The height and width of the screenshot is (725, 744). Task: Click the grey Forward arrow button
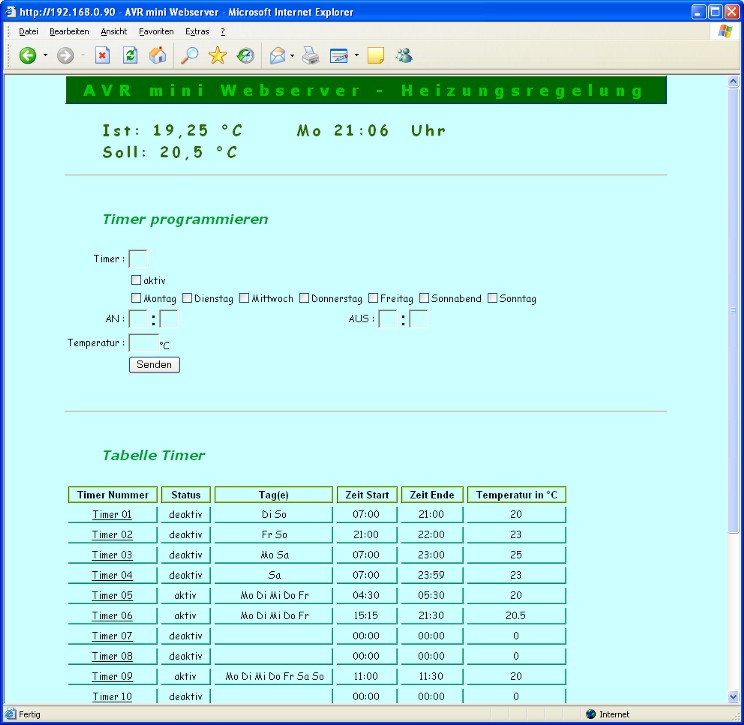(65, 56)
